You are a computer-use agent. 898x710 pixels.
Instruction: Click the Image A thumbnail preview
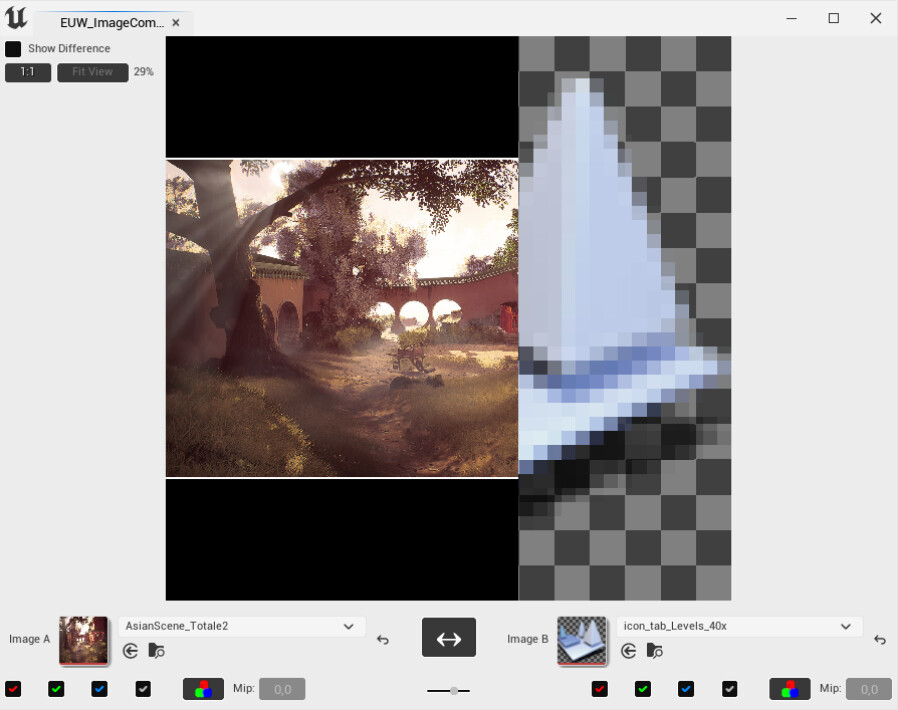pos(84,642)
